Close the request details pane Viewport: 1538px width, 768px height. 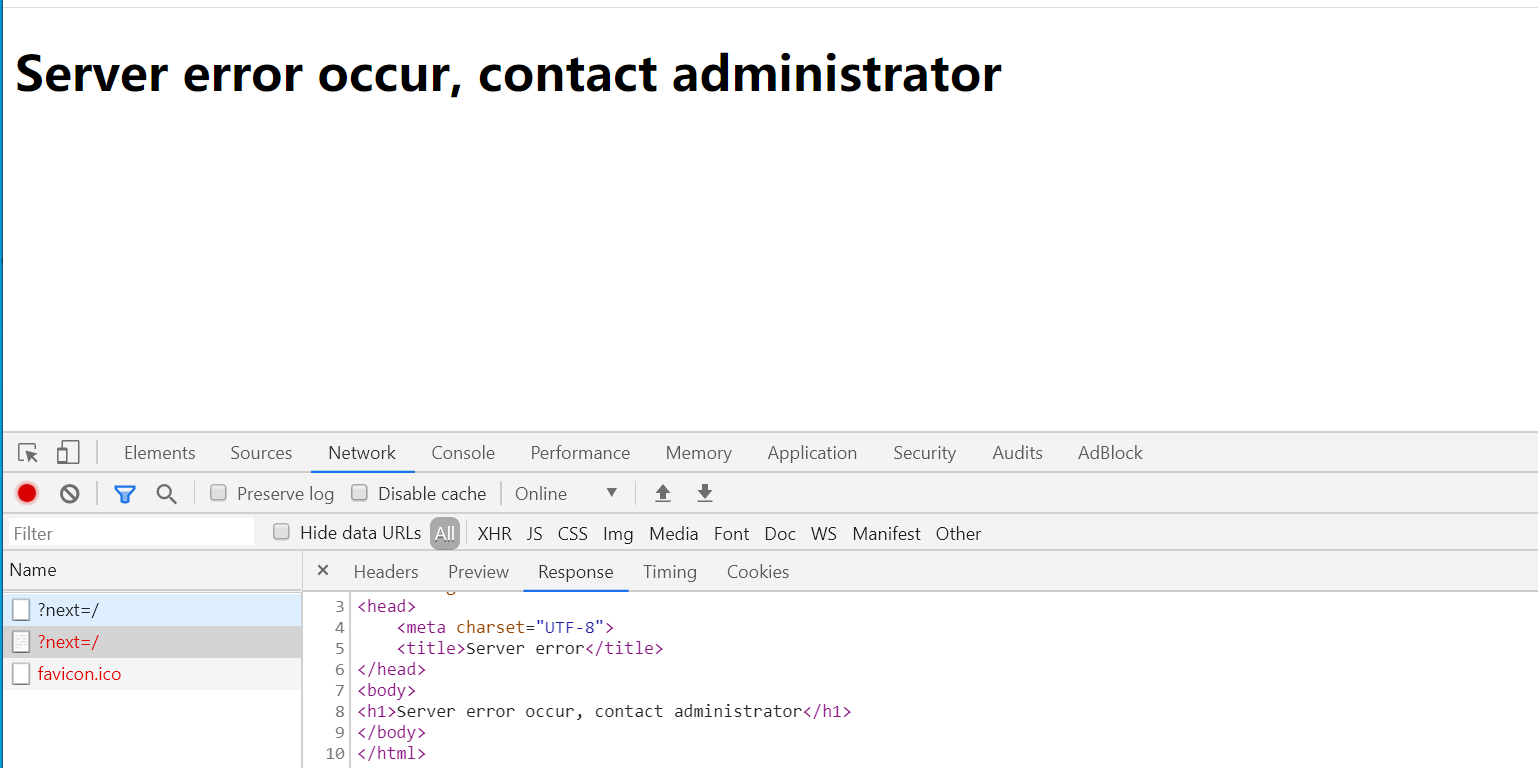pos(322,571)
